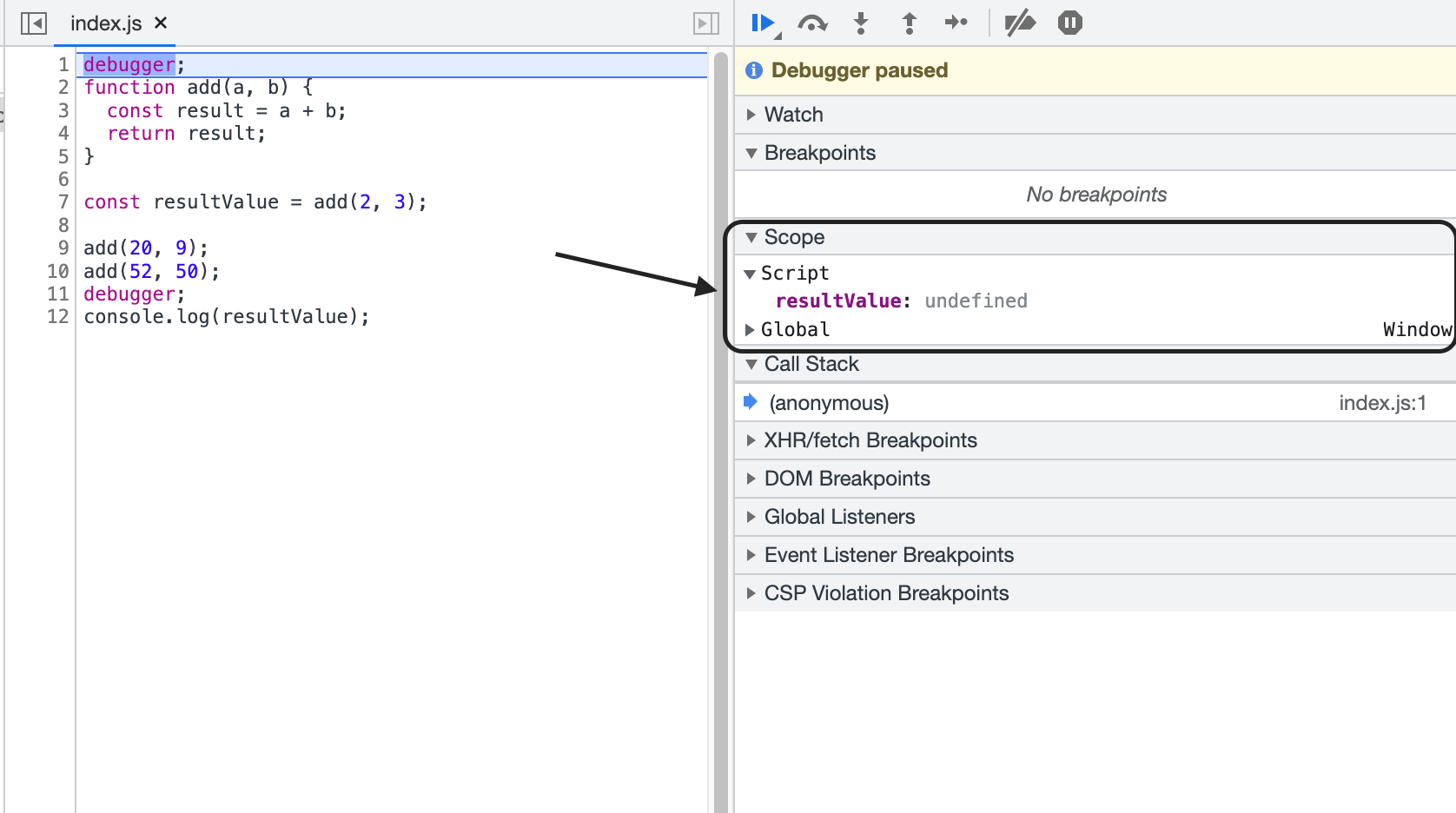The width and height of the screenshot is (1456, 813).
Task: Set breakpoint on line number 3
Action: 63,110
